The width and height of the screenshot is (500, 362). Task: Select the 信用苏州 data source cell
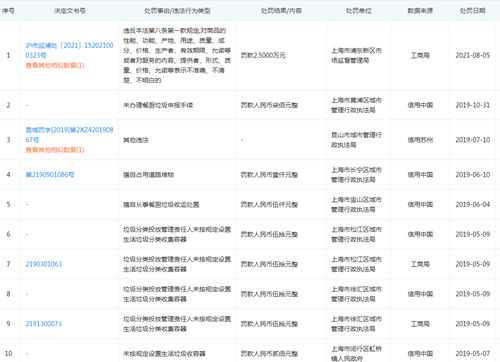420,140
